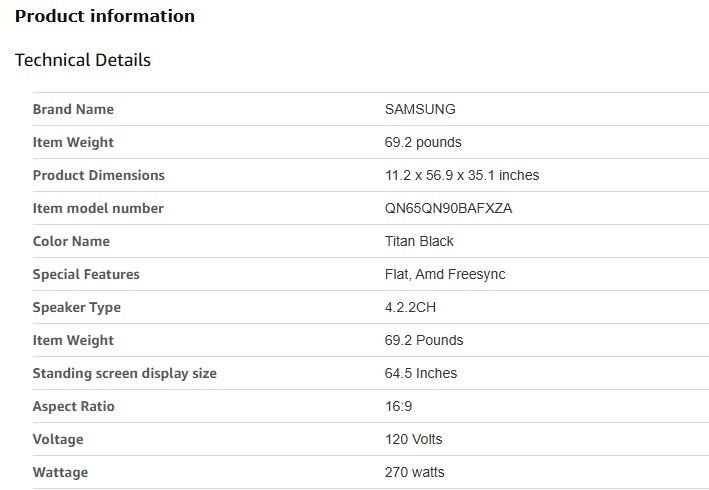The width and height of the screenshot is (709, 490).
Task: Click the Brand Name row label
Action: (73, 109)
